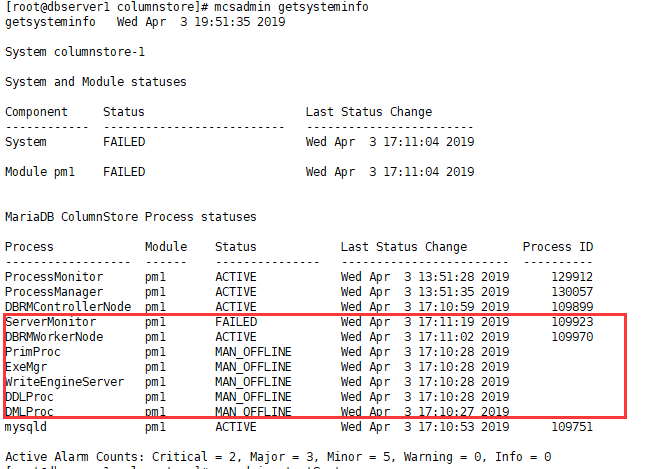Click the FAILED status in the Module pm1 row

coord(124,172)
